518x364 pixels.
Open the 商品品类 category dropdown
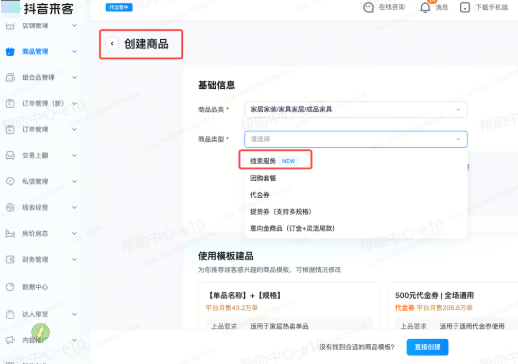[x=356, y=109]
